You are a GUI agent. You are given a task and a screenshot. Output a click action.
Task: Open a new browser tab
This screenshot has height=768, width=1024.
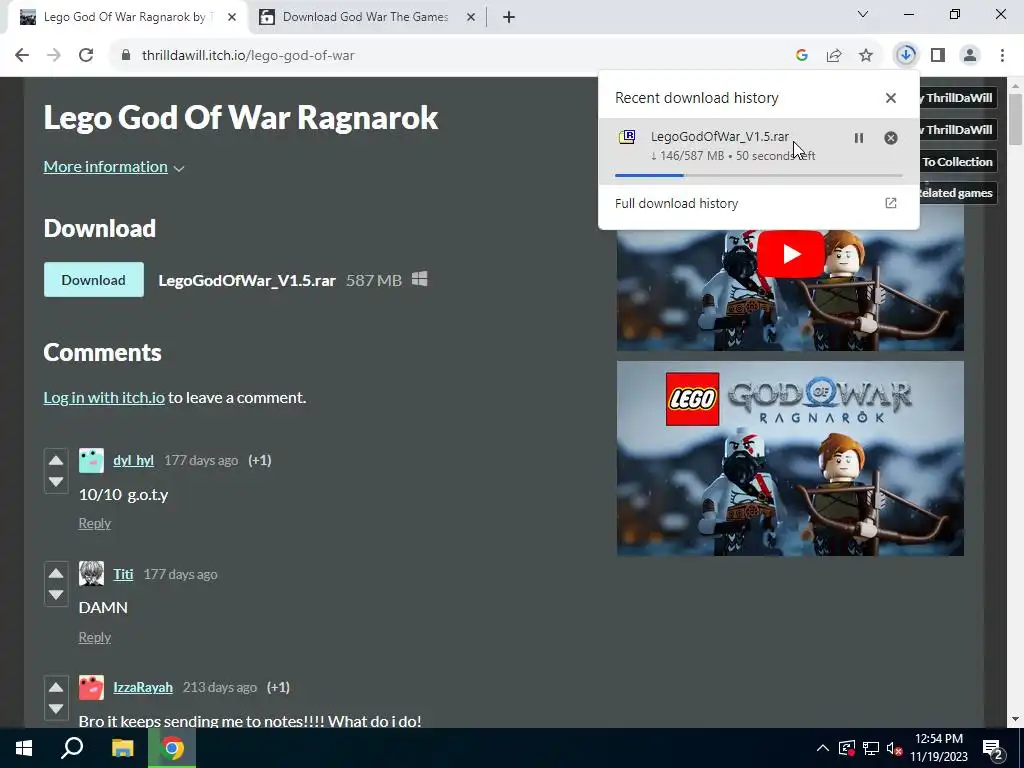pos(509,18)
